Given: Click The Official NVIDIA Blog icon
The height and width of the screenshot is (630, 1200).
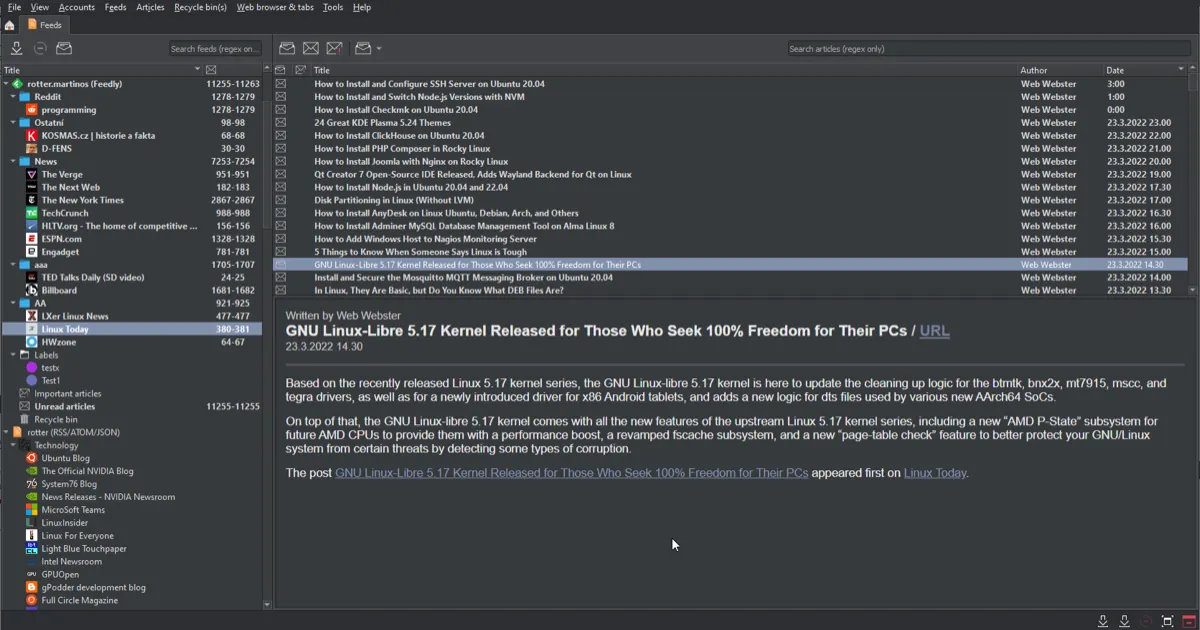Looking at the screenshot, I should tap(32, 471).
